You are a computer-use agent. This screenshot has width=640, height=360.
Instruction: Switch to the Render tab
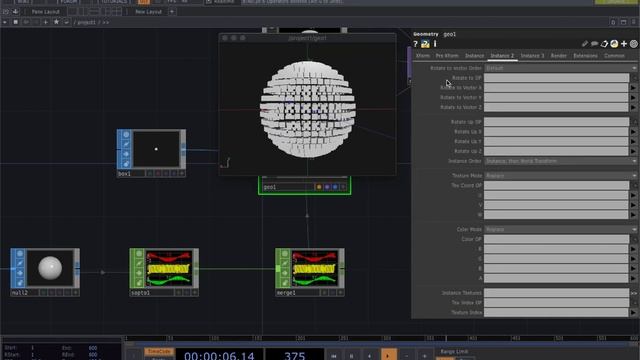[558, 56]
